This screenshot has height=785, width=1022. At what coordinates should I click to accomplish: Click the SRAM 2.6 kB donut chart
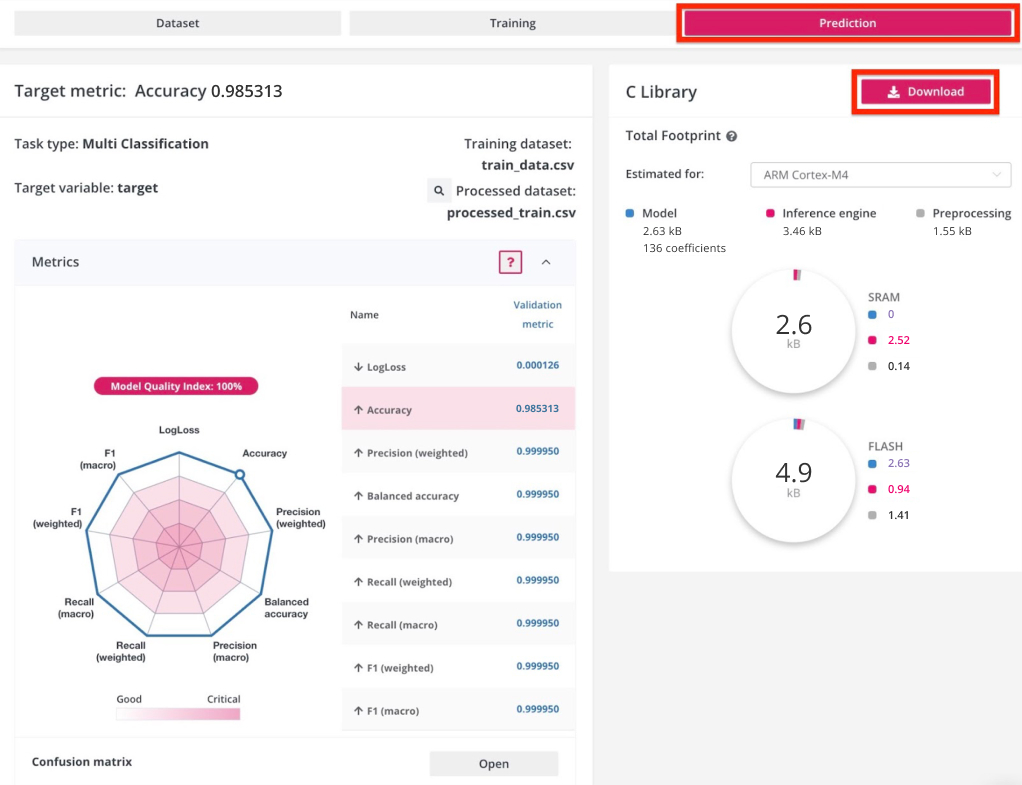tap(793, 330)
